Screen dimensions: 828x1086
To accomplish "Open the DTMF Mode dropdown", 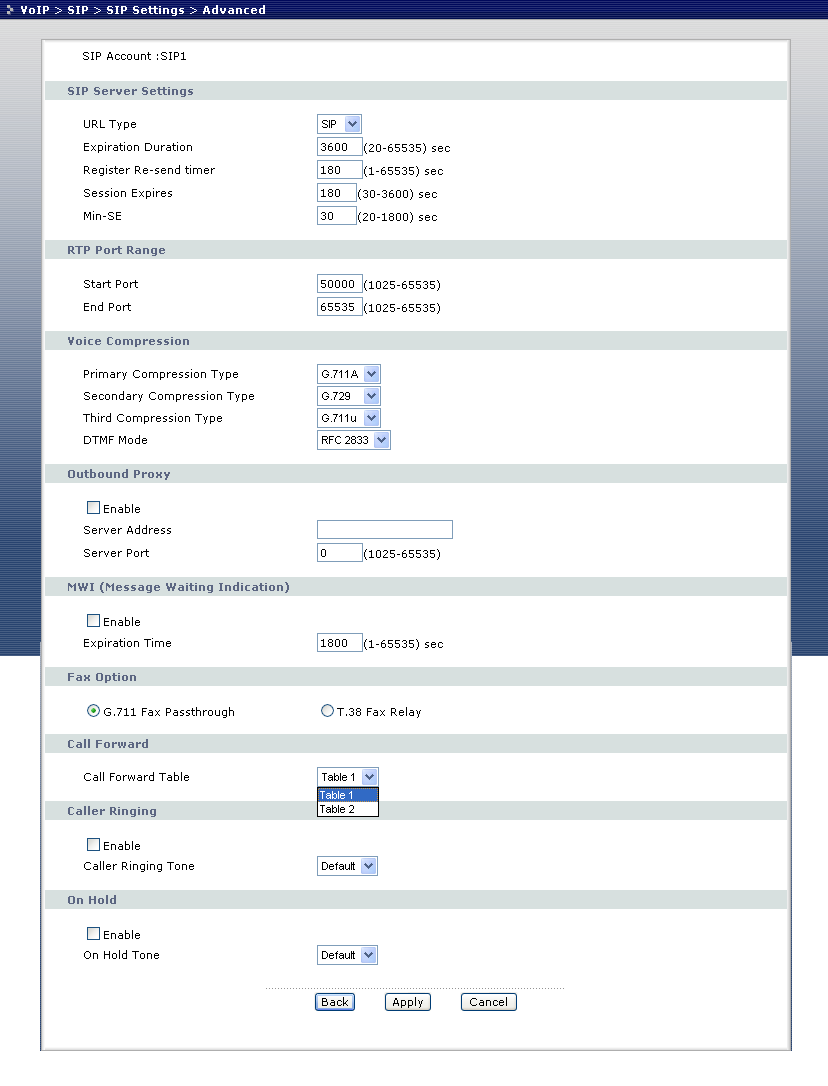I will click(x=353, y=440).
